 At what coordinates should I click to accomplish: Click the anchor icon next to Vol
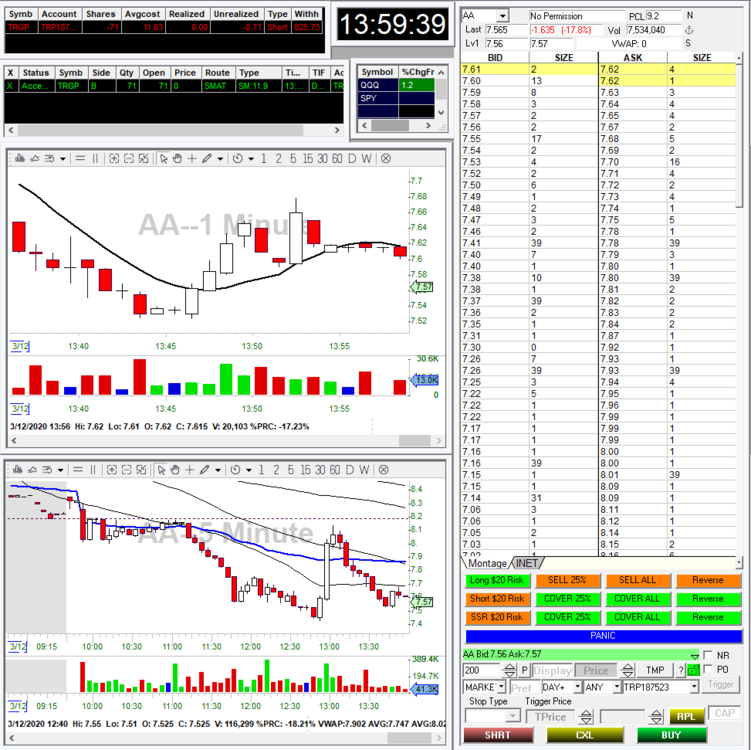pos(688,30)
